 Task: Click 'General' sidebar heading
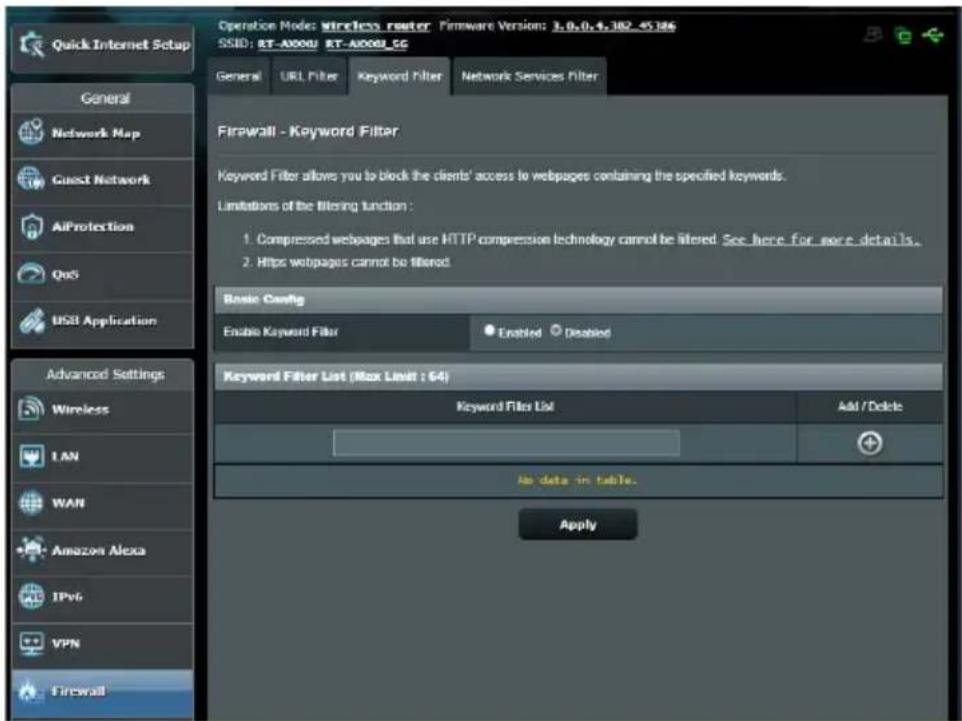(x=105, y=98)
